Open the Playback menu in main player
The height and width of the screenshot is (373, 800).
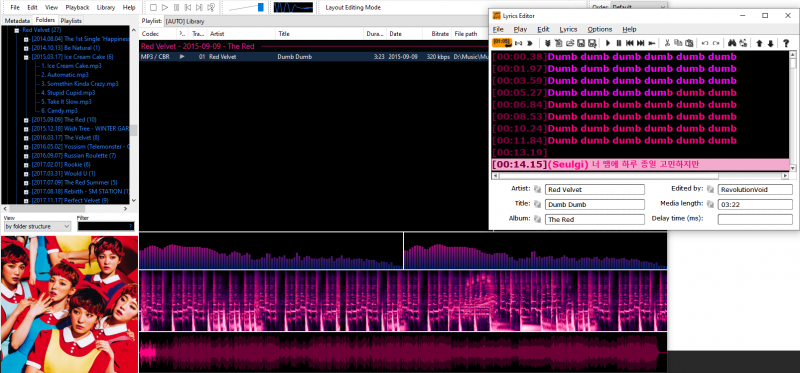(x=77, y=8)
